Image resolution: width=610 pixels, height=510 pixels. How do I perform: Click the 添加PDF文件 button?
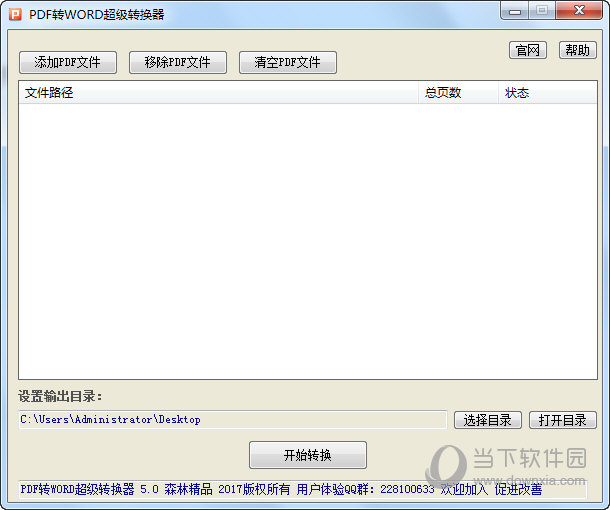pyautogui.click(x=68, y=62)
